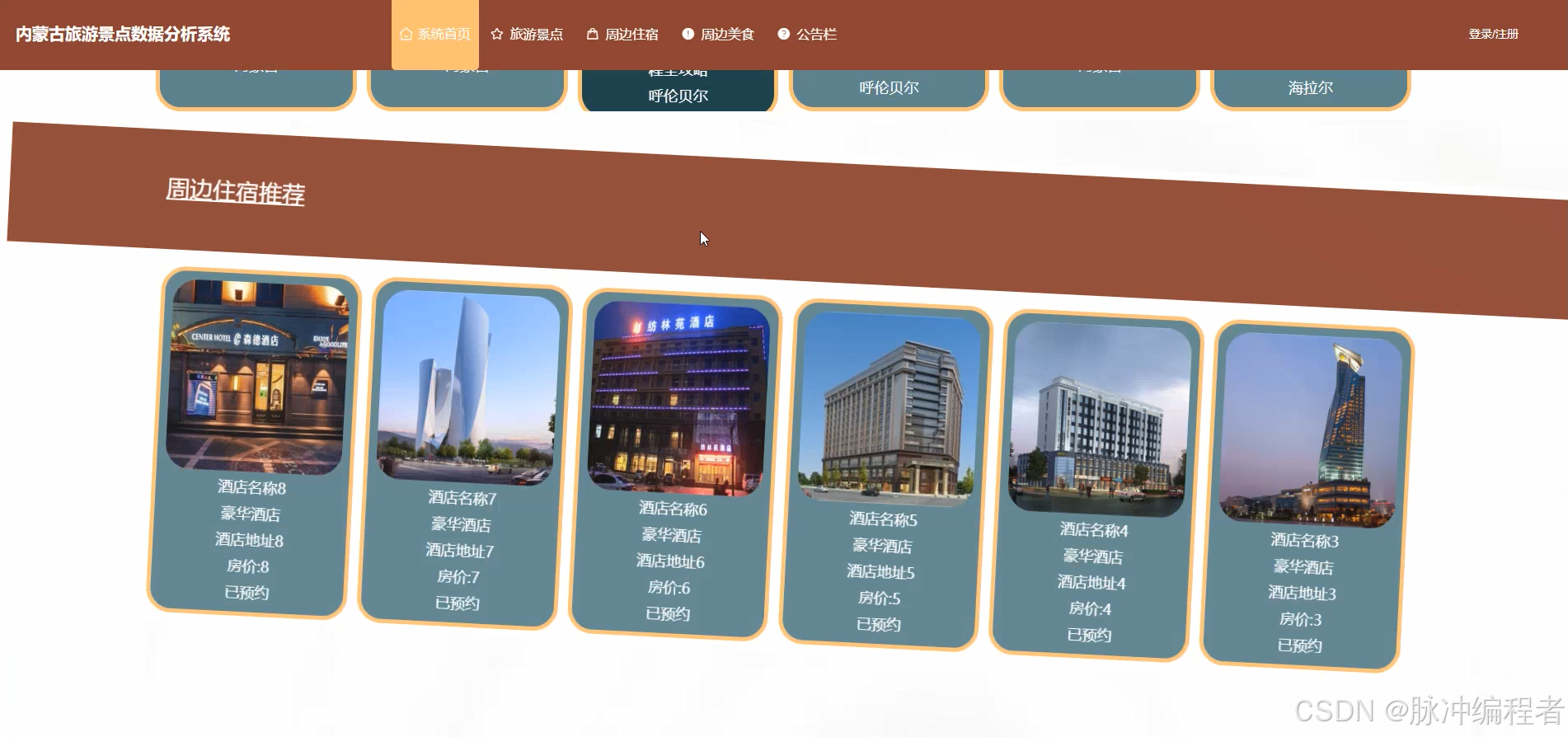The width and height of the screenshot is (1568, 737).
Task: Click 已预约 on the 酒店名称8 card
Action: coord(246,593)
